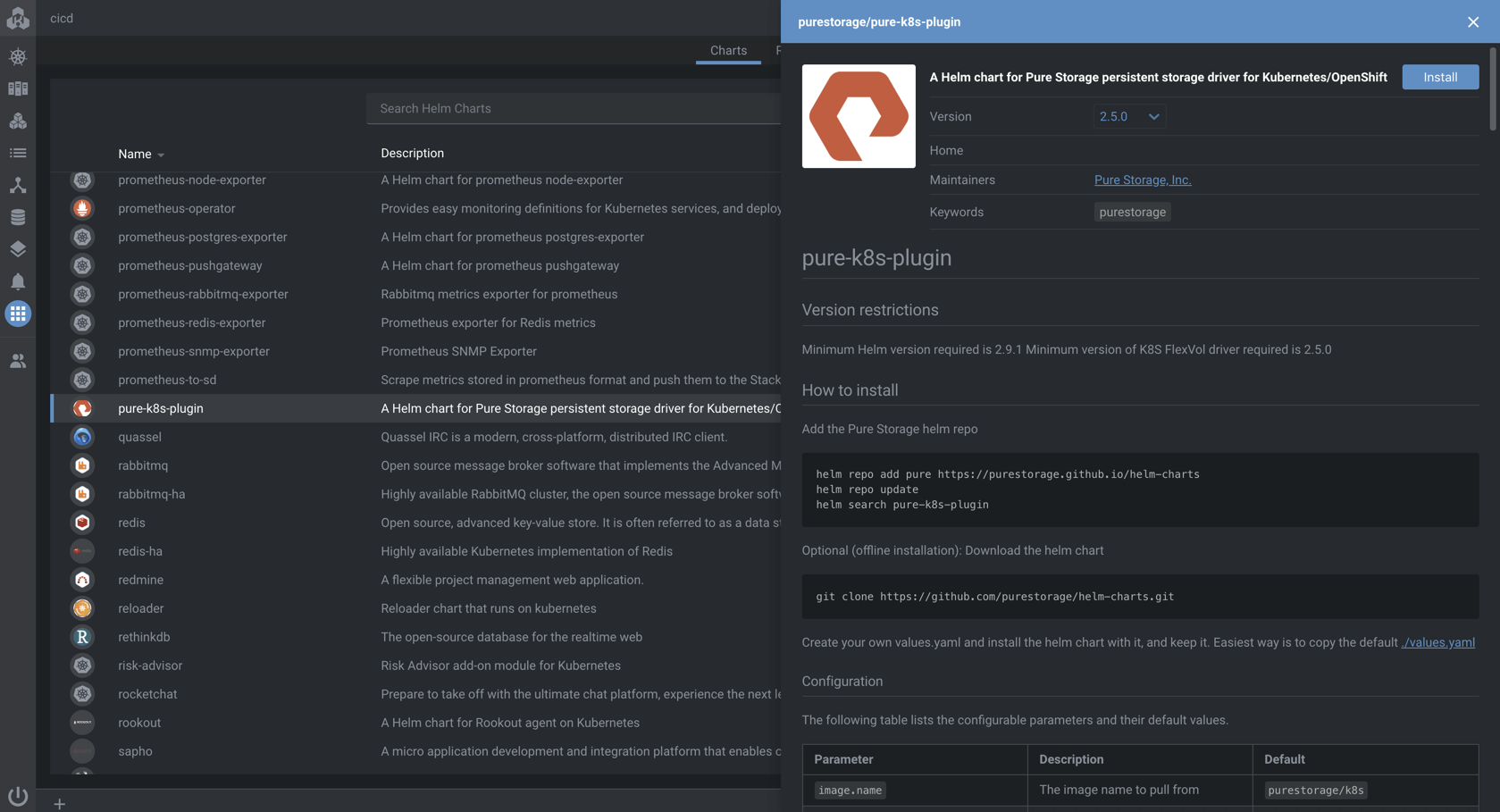
Task: Select the prometheus-to-sd chart row
Action: click(x=415, y=380)
